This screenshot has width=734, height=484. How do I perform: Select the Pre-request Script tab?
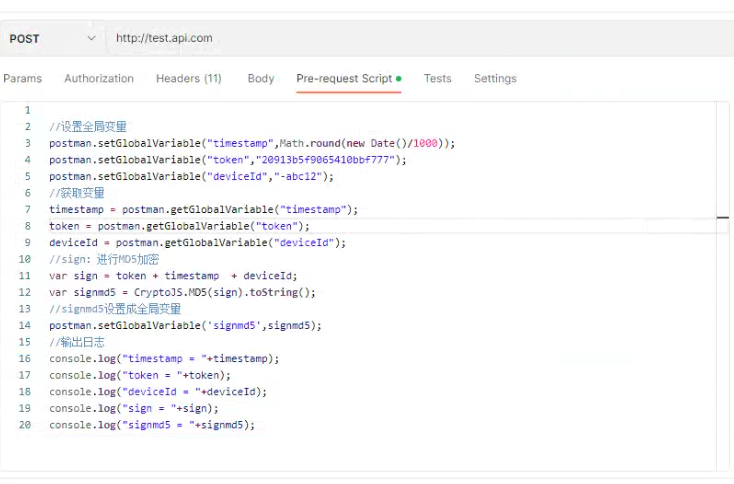344,78
